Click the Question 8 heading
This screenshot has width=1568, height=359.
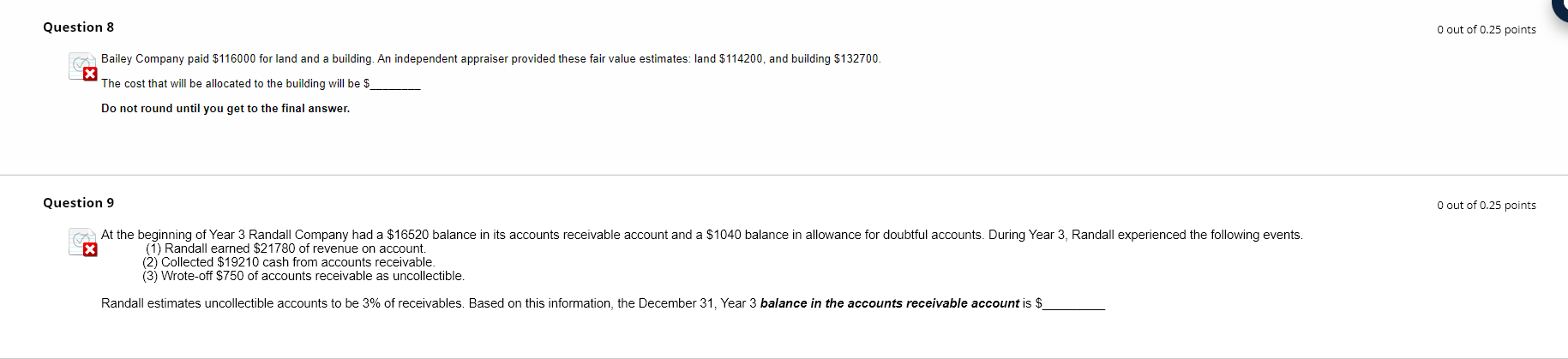78,27
